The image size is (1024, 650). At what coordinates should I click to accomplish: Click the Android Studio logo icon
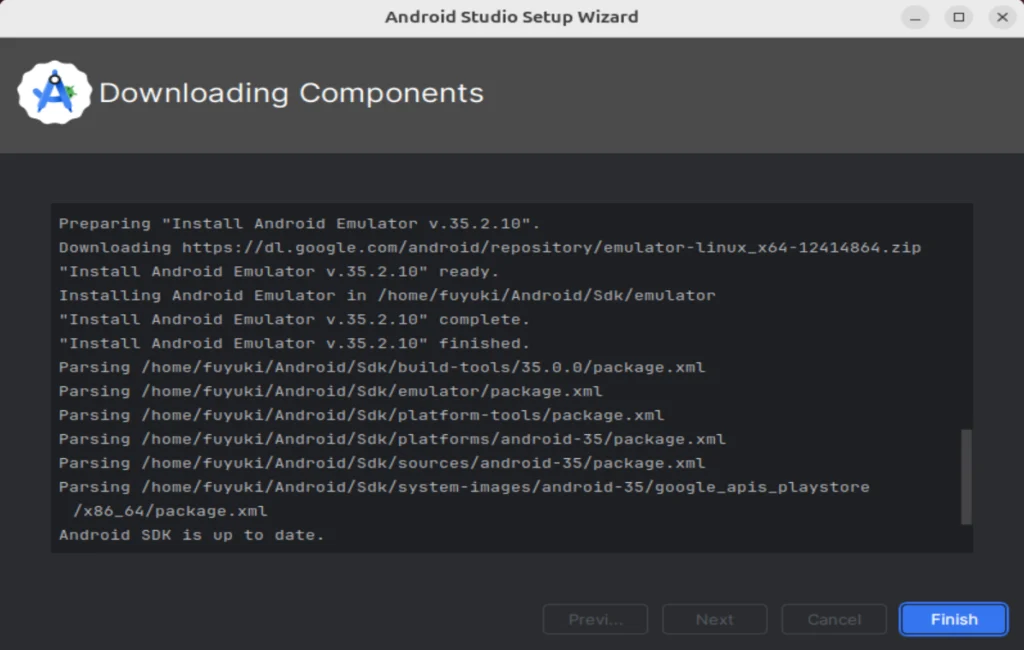pos(54,93)
